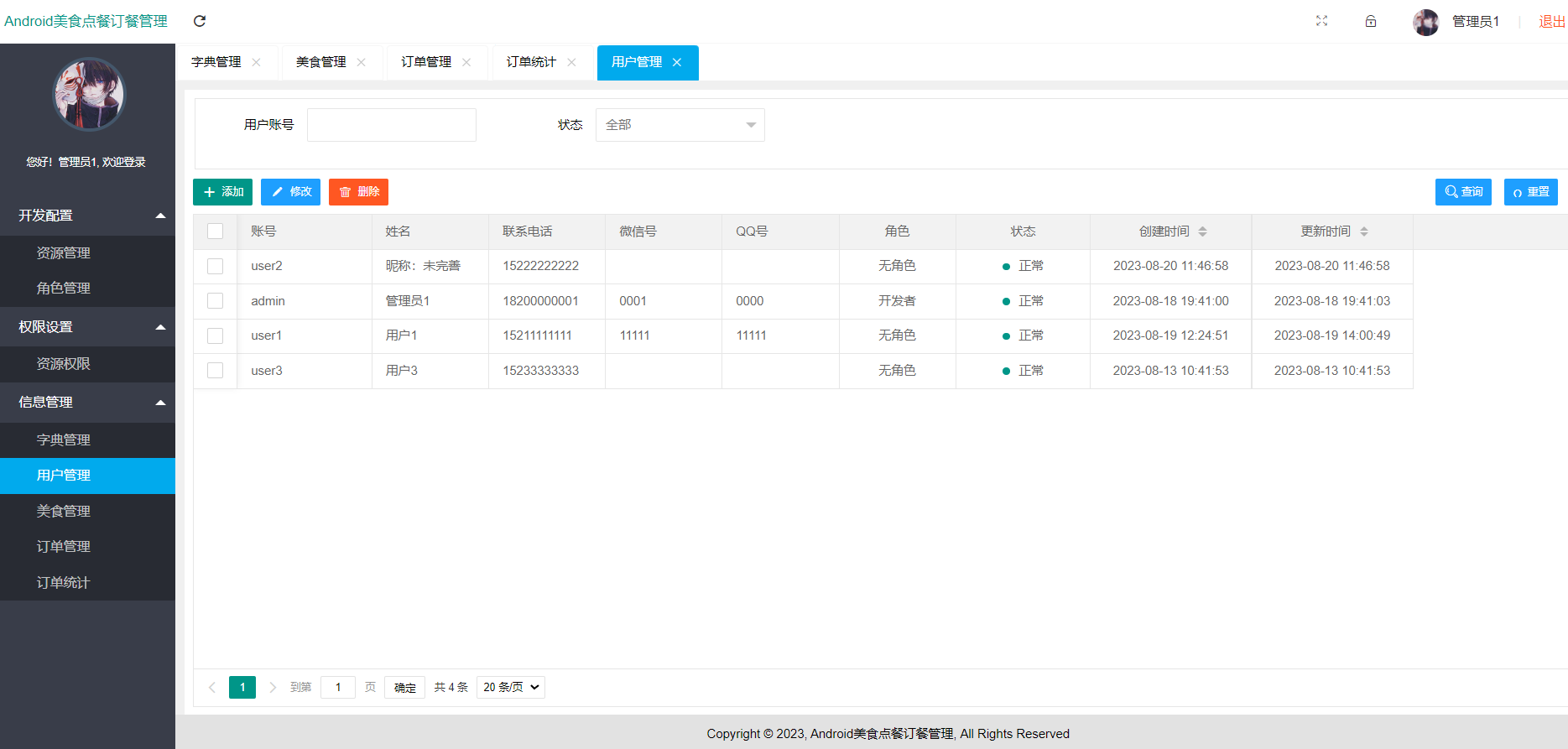Go to next page with the arrow
The width and height of the screenshot is (1568, 749).
[x=273, y=688]
